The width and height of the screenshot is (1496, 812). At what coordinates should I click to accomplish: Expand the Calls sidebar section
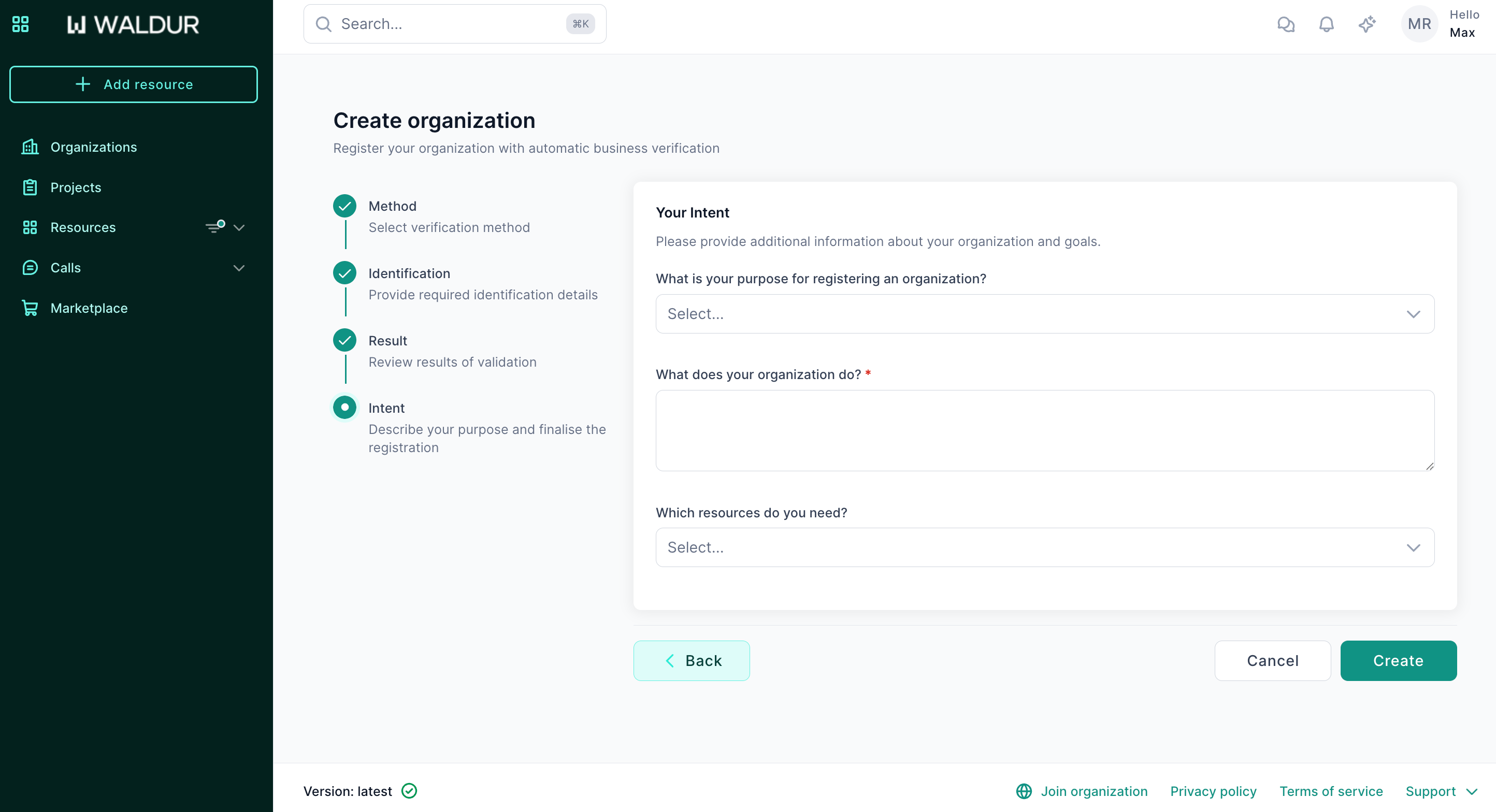[x=239, y=268]
